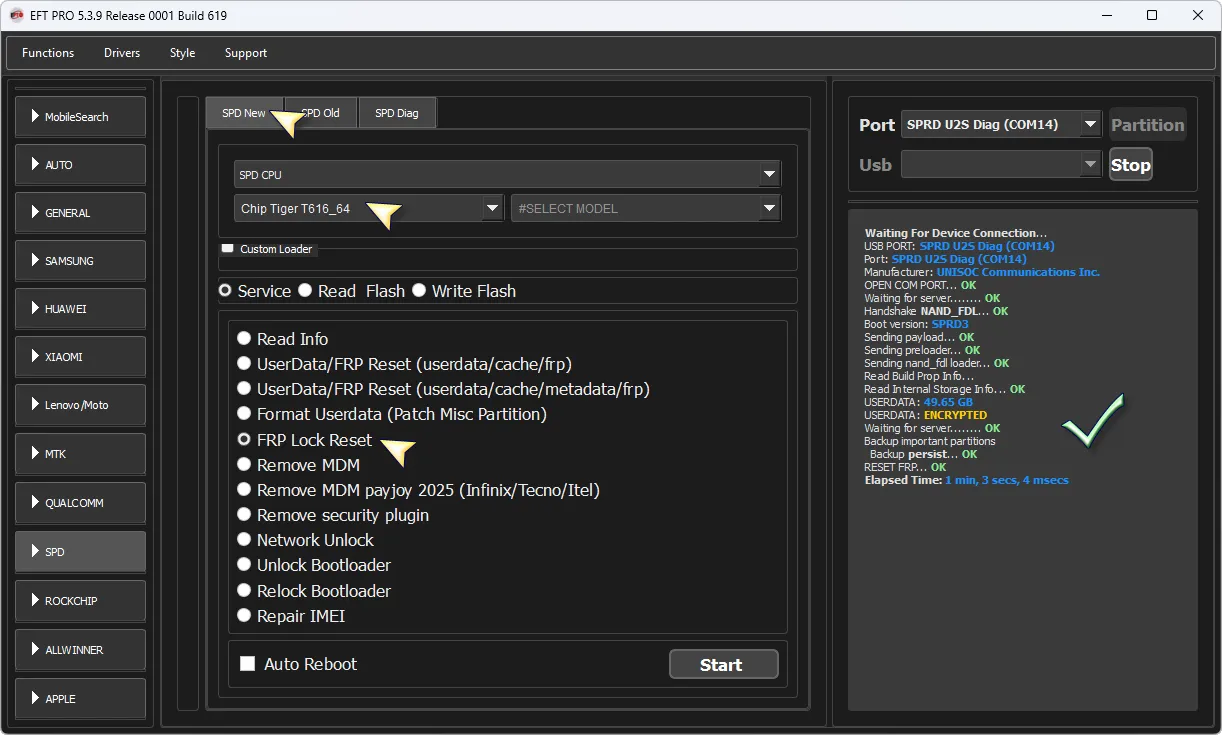Enable the Auto Reboot checkbox
1222x735 pixels.
point(248,664)
